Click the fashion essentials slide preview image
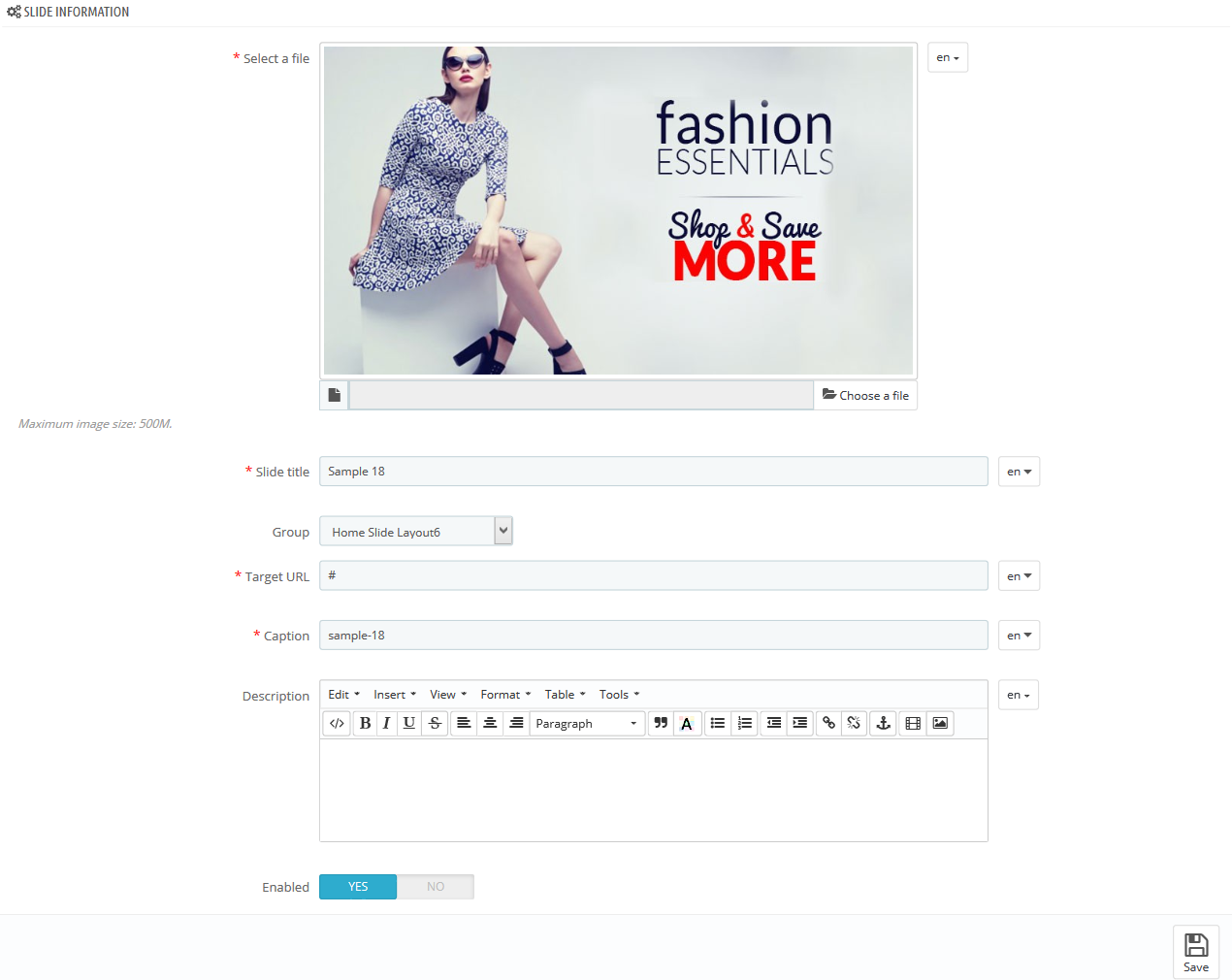 tap(618, 211)
